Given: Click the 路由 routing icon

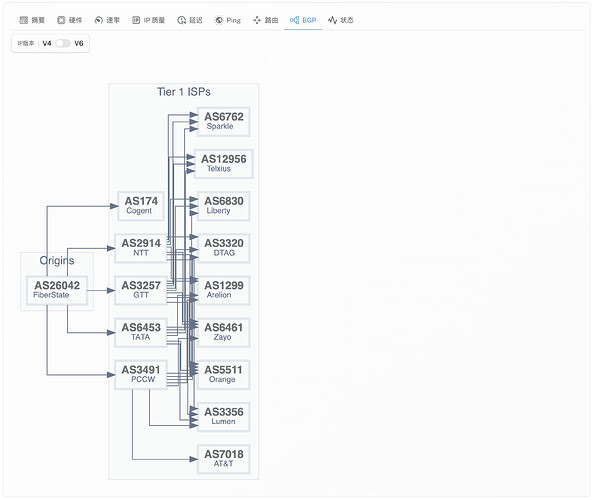Looking at the screenshot, I should 257,20.
